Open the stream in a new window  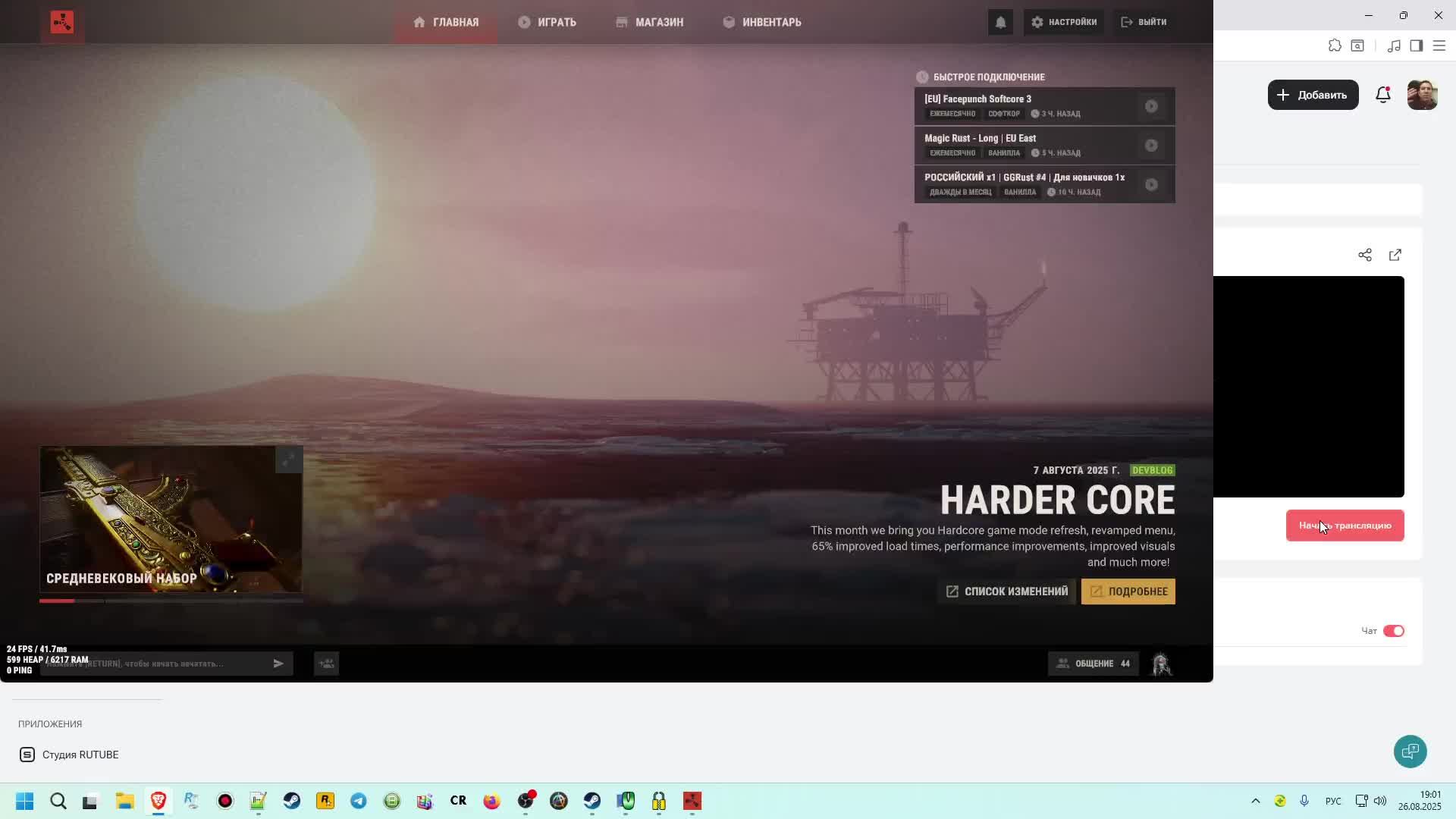[1395, 255]
